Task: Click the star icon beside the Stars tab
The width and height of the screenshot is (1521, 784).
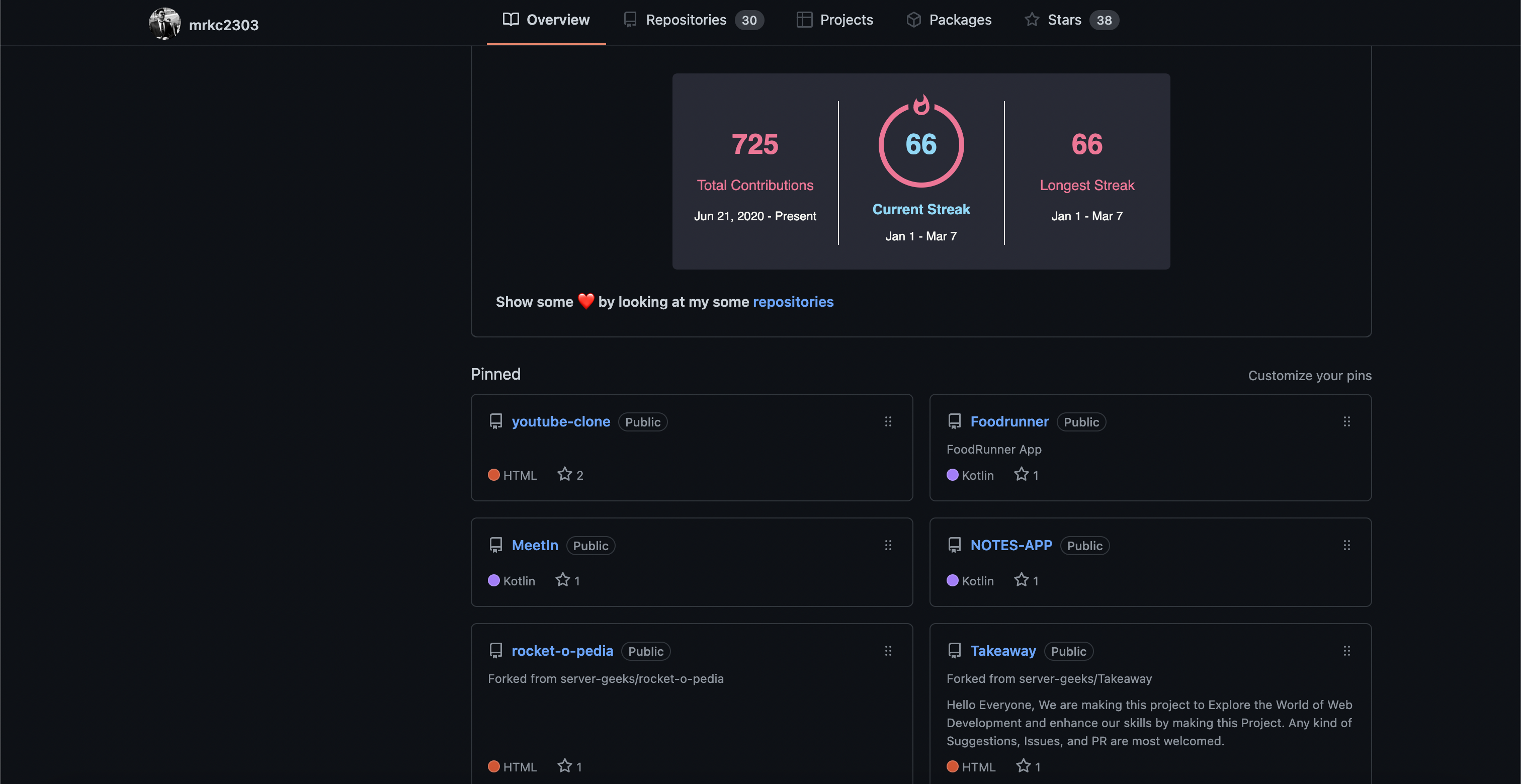Action: tap(1031, 19)
